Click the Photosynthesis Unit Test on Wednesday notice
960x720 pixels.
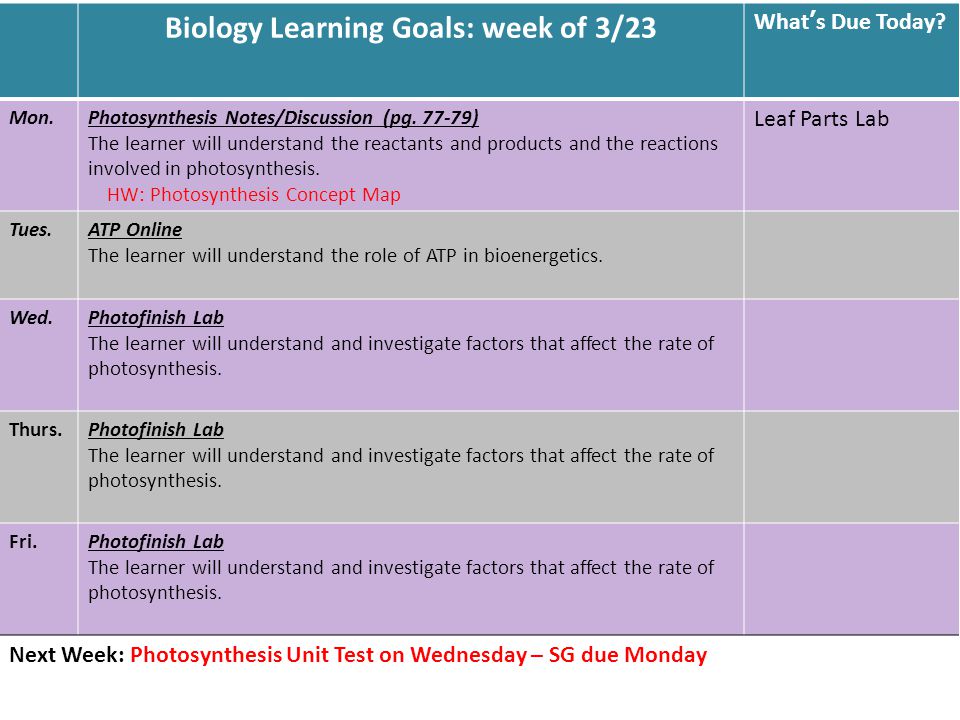coord(329,655)
